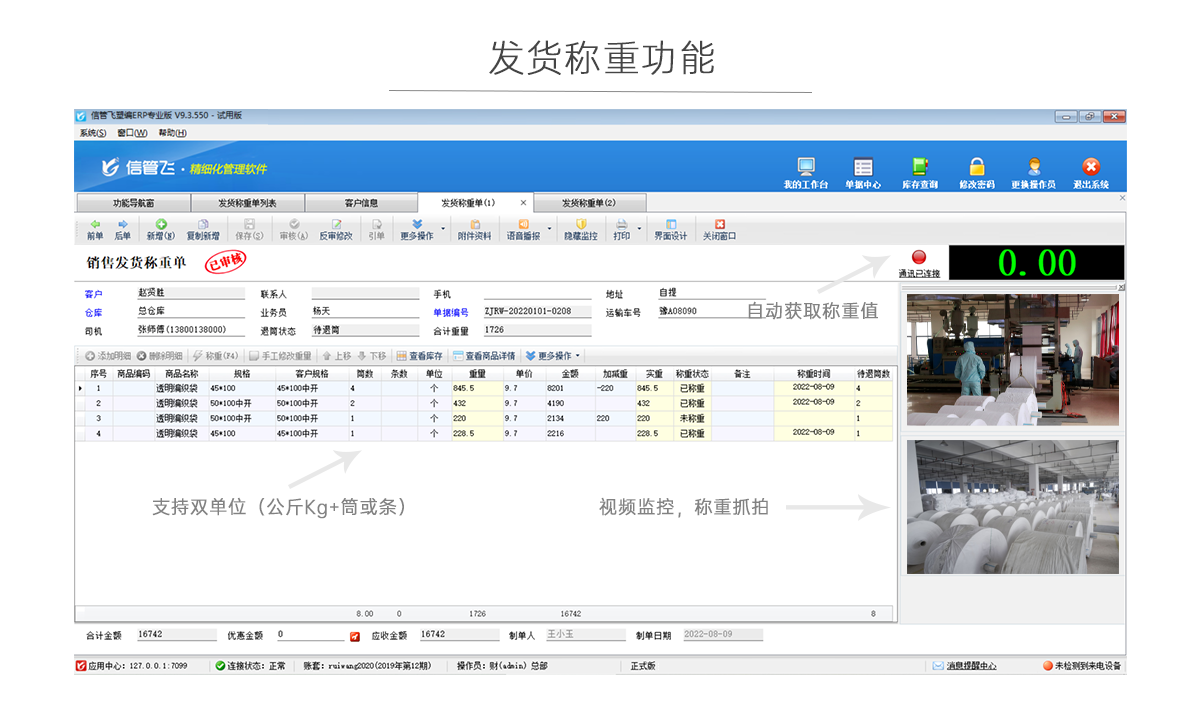Toggle 隐藏监控 to hide video monitoring
The height and width of the screenshot is (720, 1200).
click(580, 229)
